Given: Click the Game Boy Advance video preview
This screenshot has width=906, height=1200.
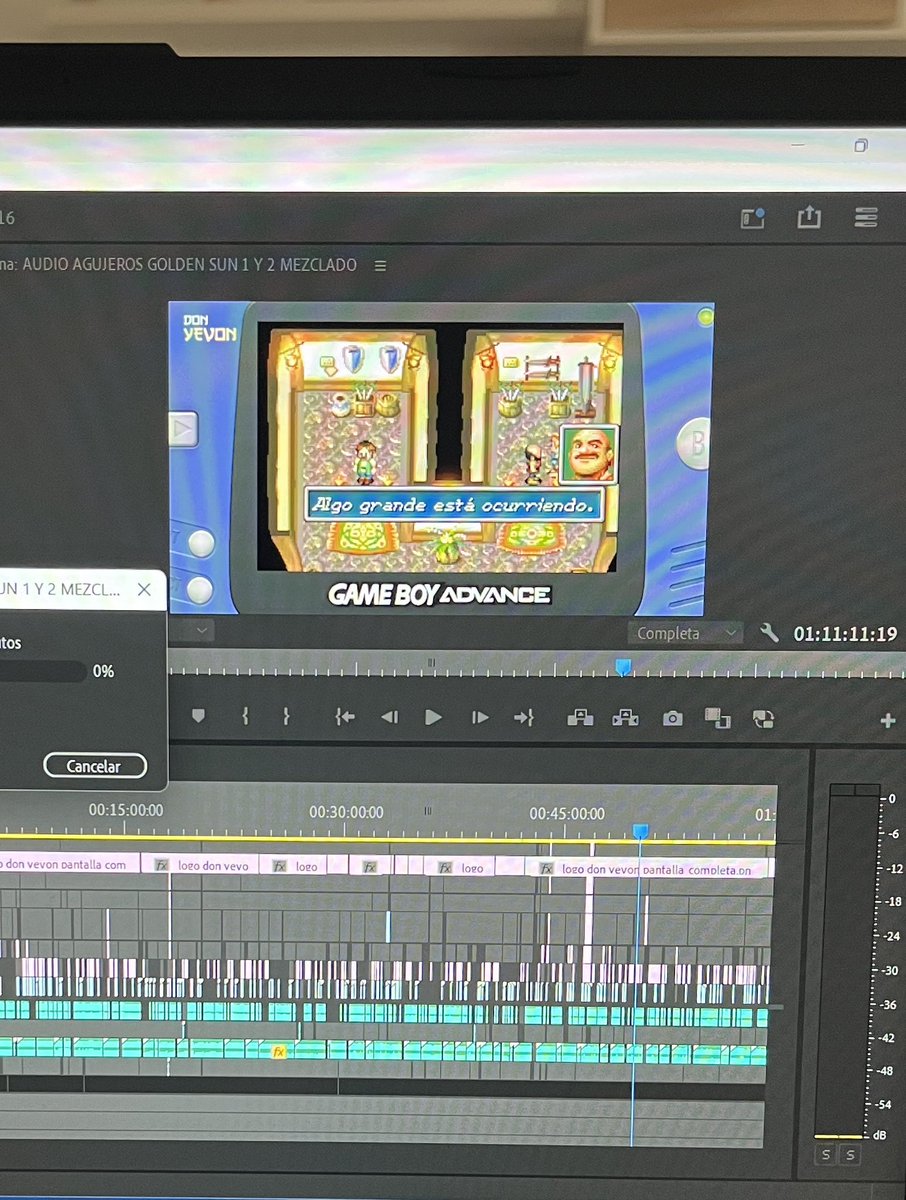Looking at the screenshot, I should (441, 458).
